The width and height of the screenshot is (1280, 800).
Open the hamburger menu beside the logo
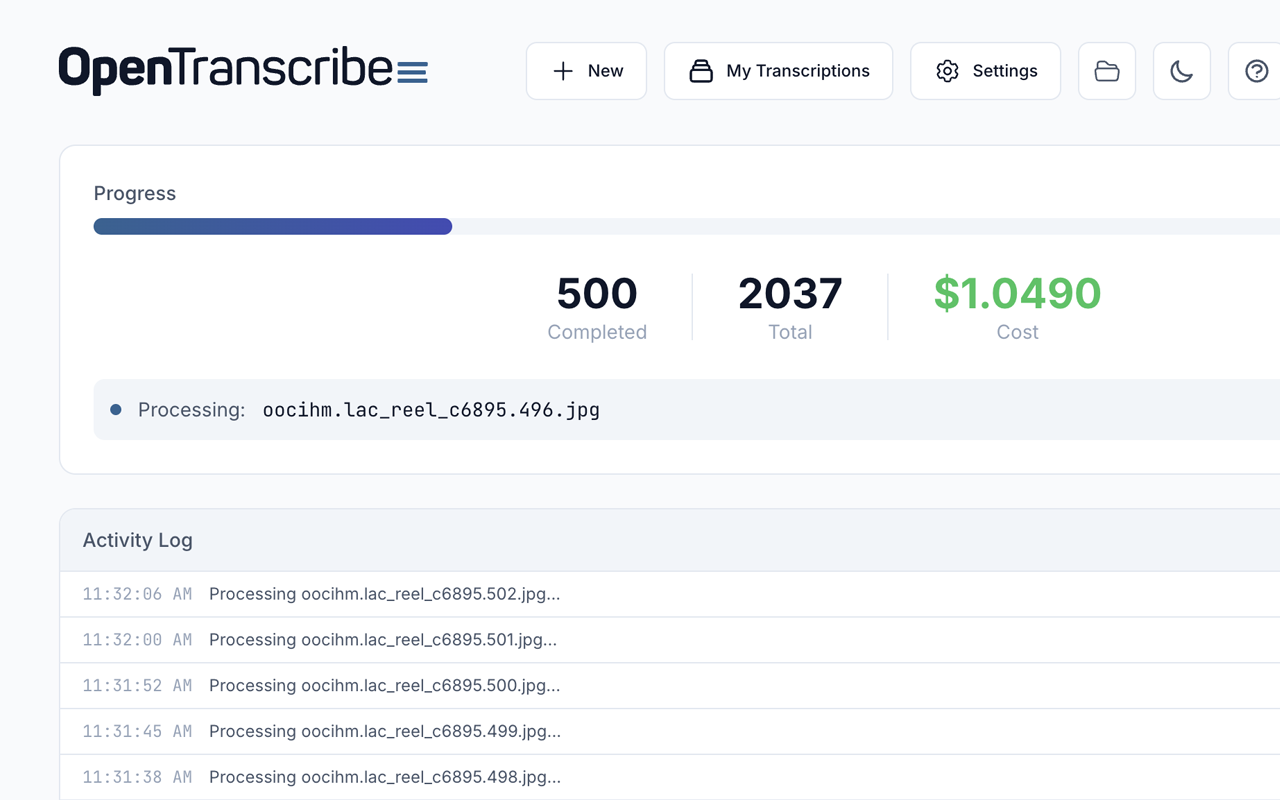pyautogui.click(x=412, y=72)
